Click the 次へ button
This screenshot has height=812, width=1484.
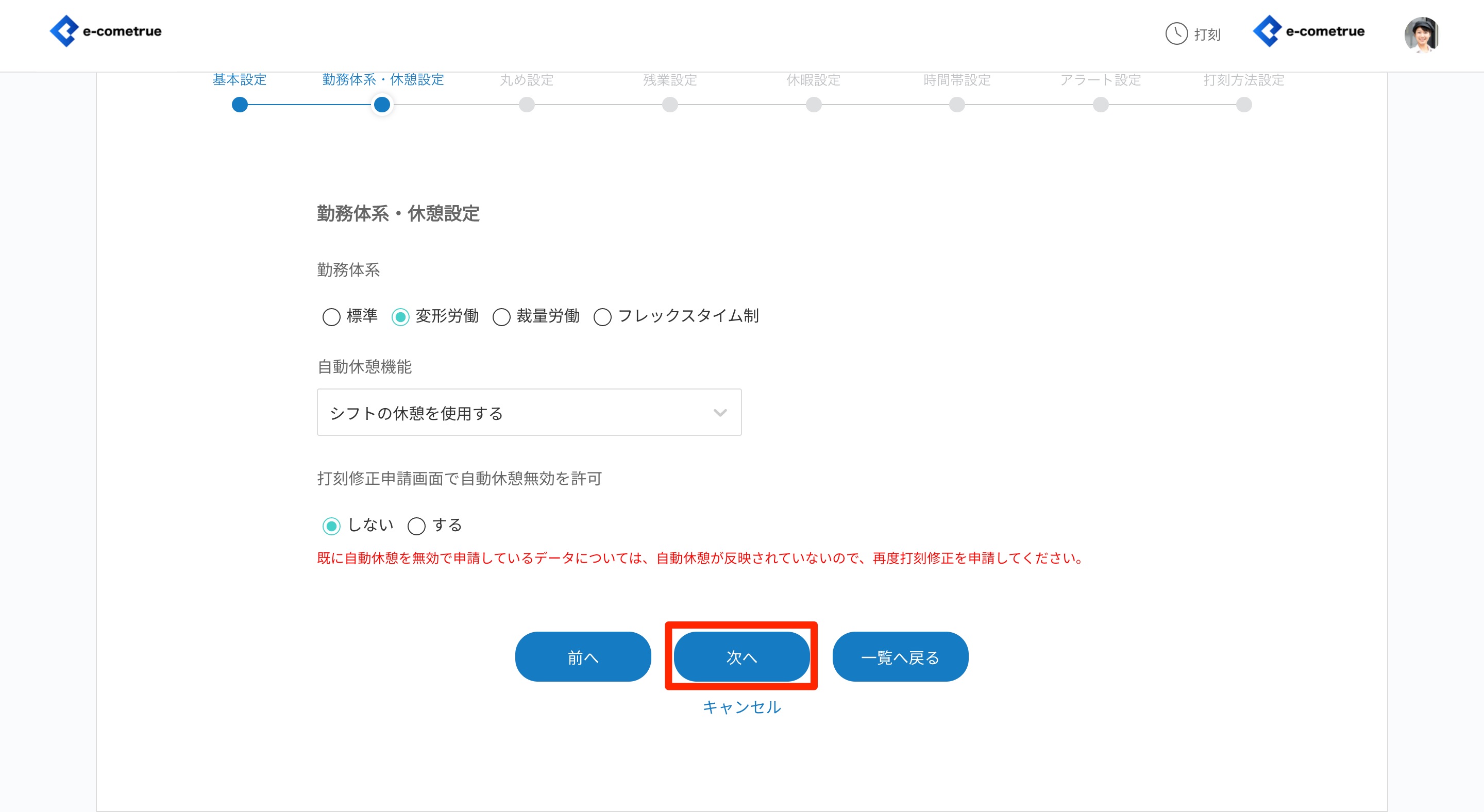click(x=741, y=656)
